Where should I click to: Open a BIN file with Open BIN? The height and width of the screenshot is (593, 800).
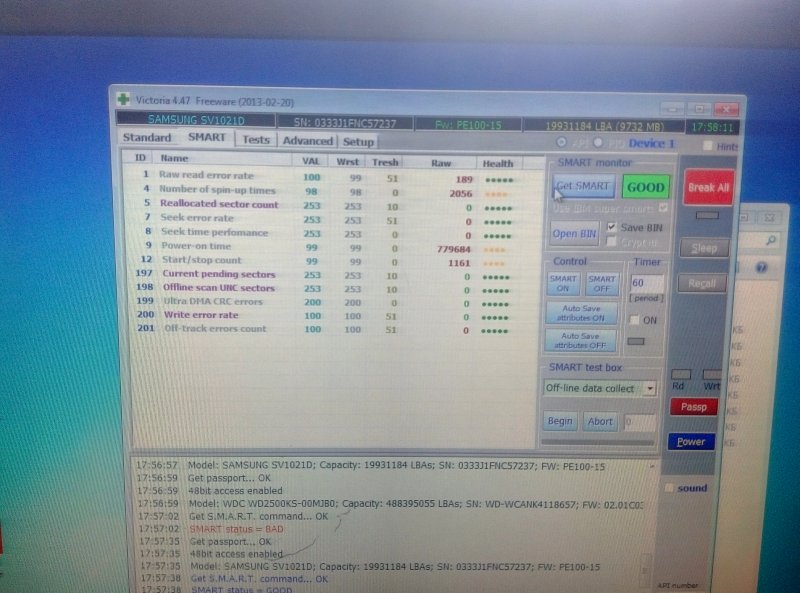575,234
